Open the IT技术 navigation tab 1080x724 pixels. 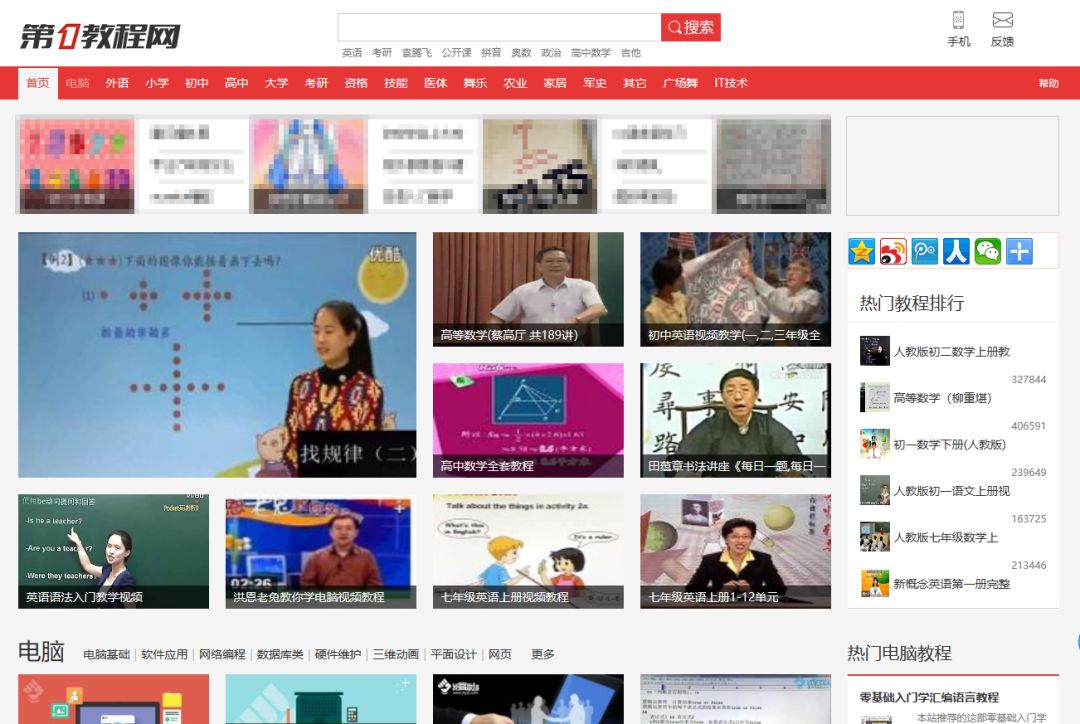pyautogui.click(x=730, y=84)
